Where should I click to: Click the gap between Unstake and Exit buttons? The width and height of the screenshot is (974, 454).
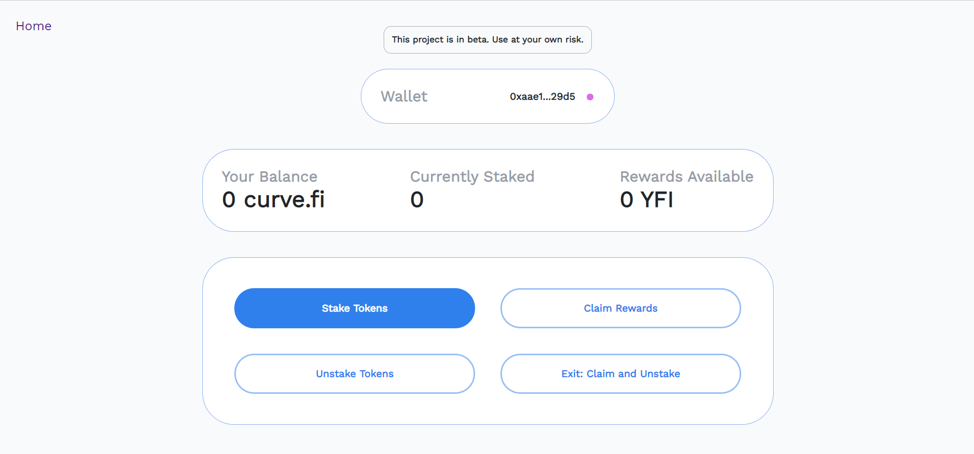click(488, 374)
